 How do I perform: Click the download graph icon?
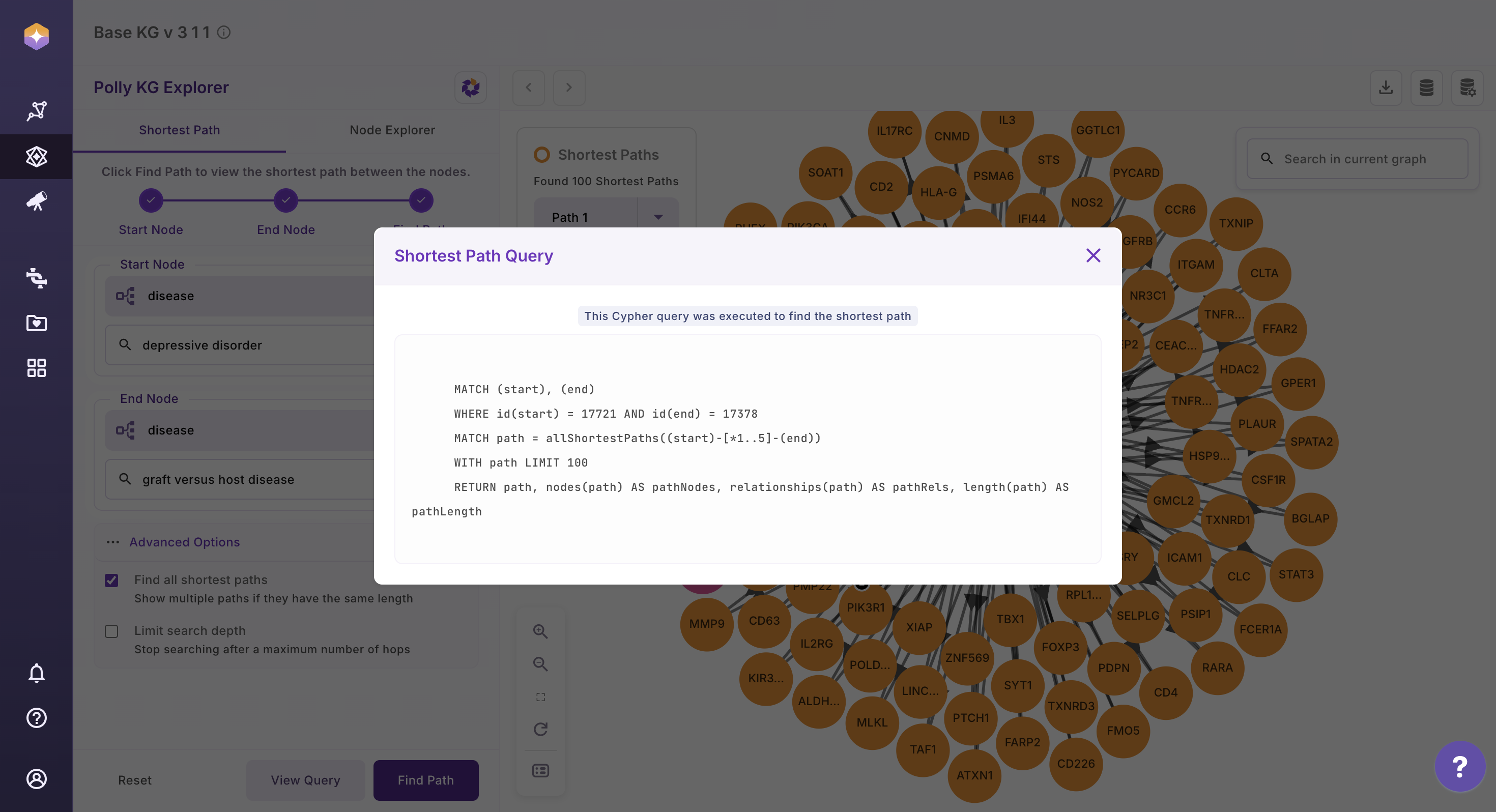click(x=1386, y=88)
